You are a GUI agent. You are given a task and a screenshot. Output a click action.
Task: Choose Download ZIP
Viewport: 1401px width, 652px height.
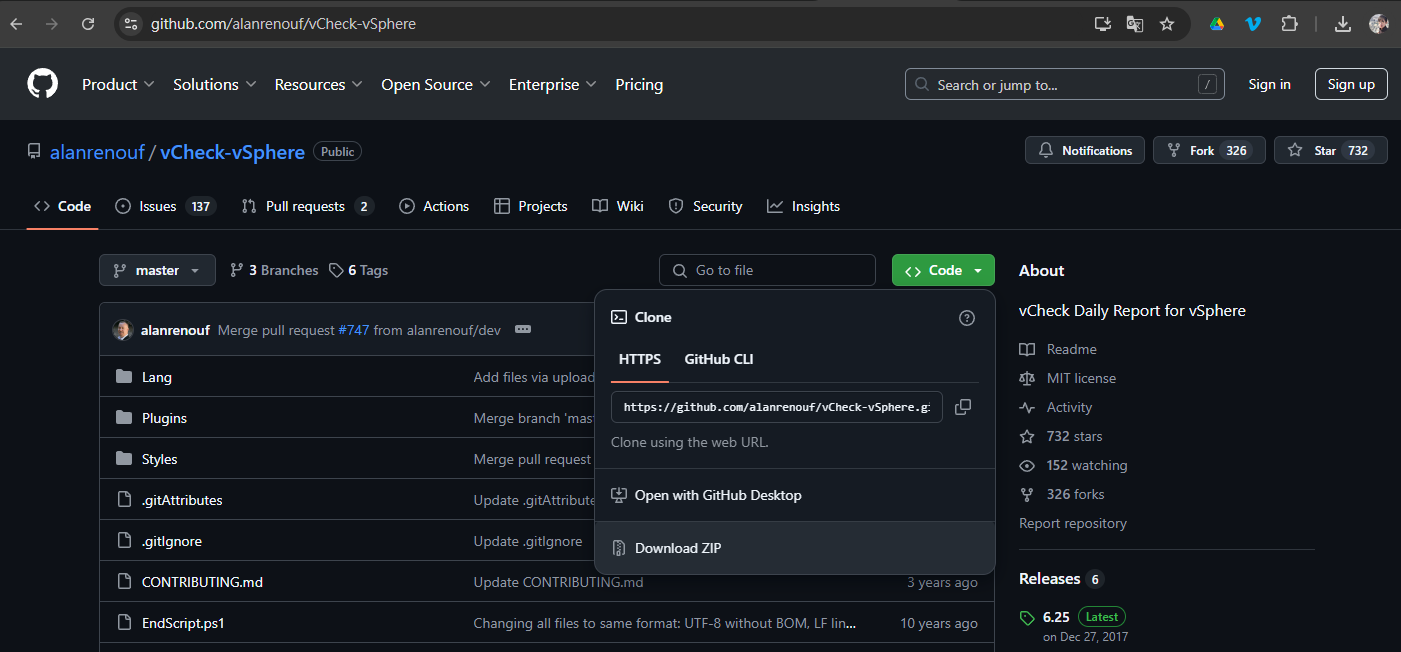[795, 548]
